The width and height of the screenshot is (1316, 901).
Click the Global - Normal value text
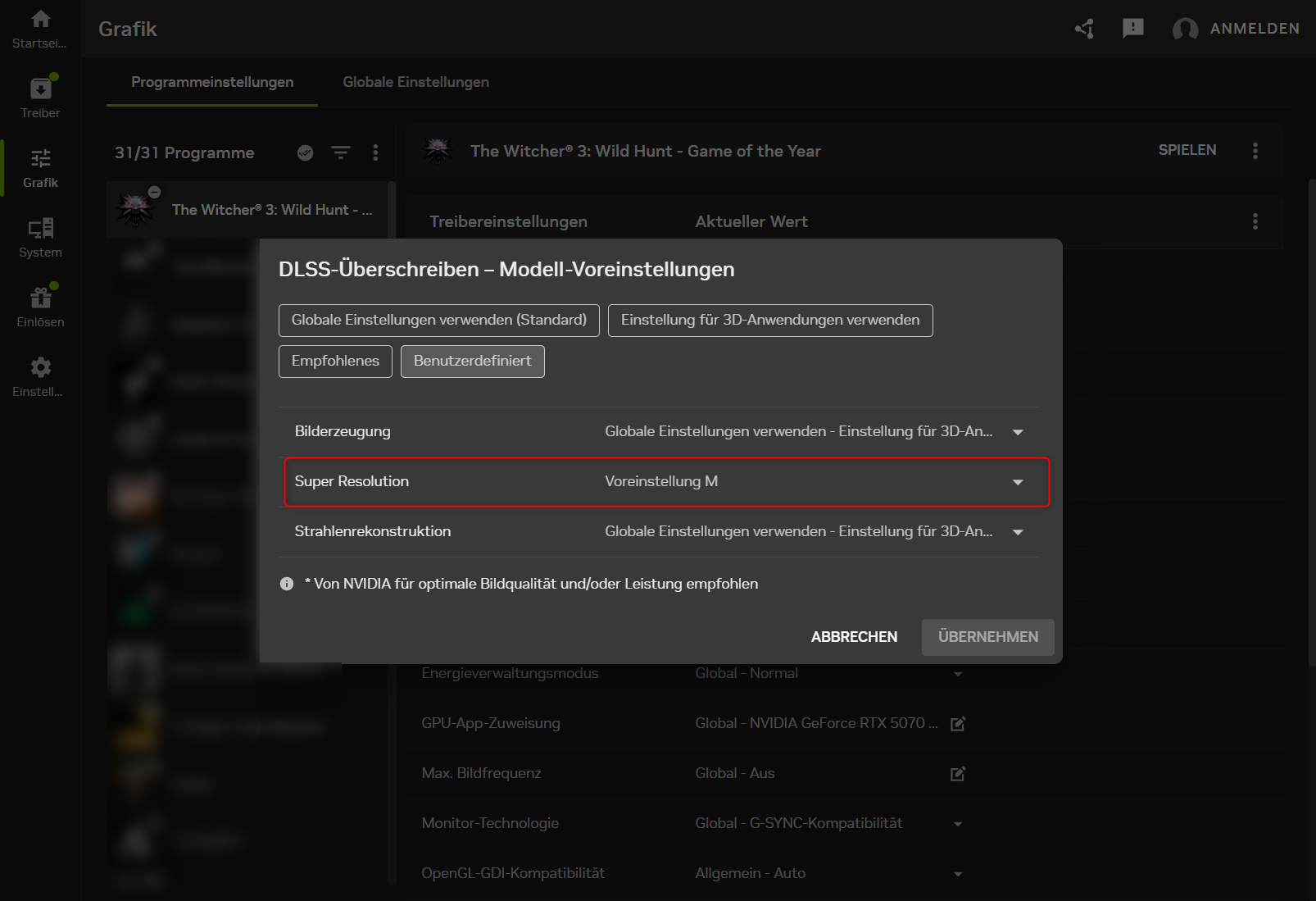[x=746, y=673]
